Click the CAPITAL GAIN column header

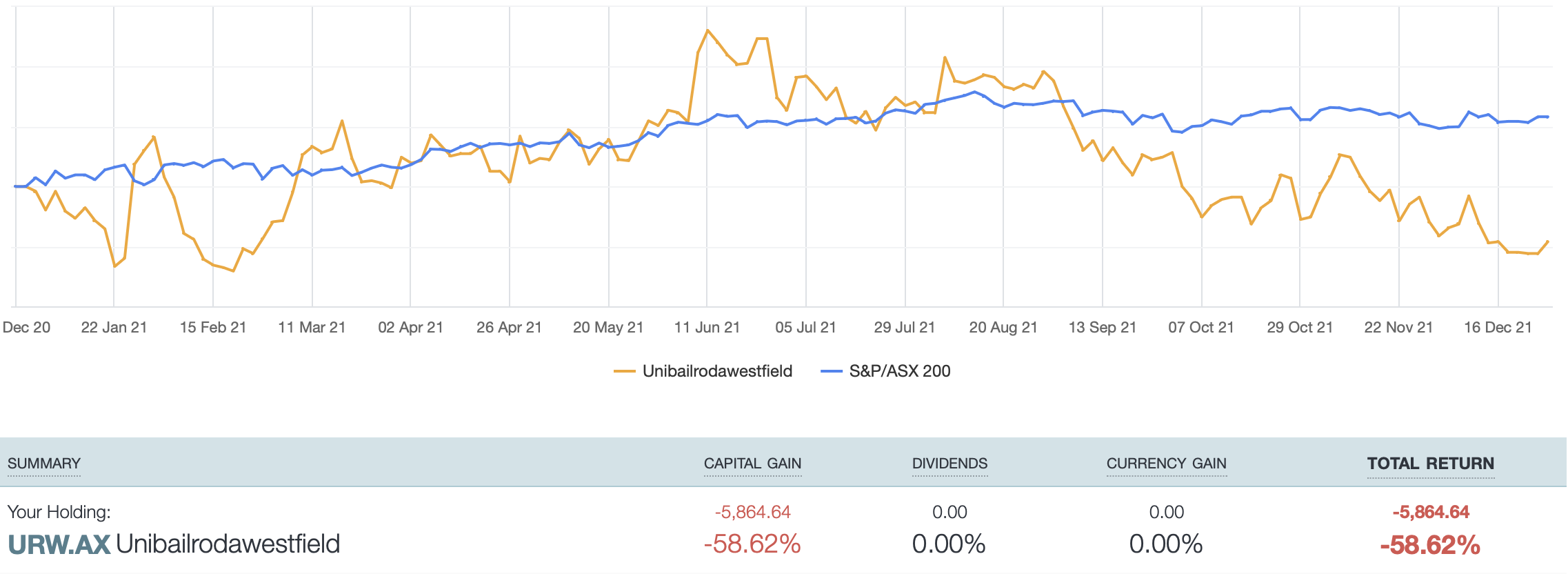click(x=752, y=464)
